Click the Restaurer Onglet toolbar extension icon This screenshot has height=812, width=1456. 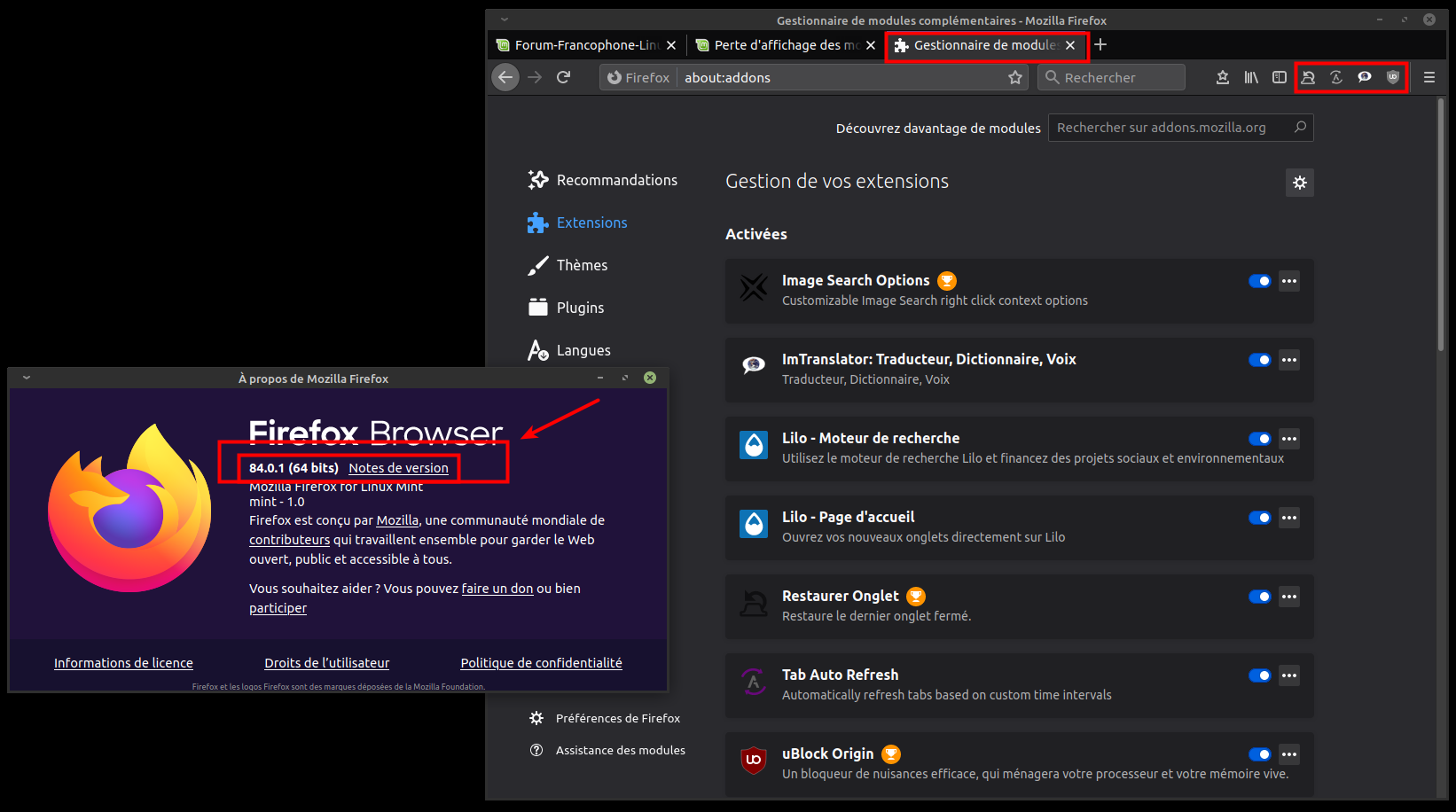coord(1308,77)
